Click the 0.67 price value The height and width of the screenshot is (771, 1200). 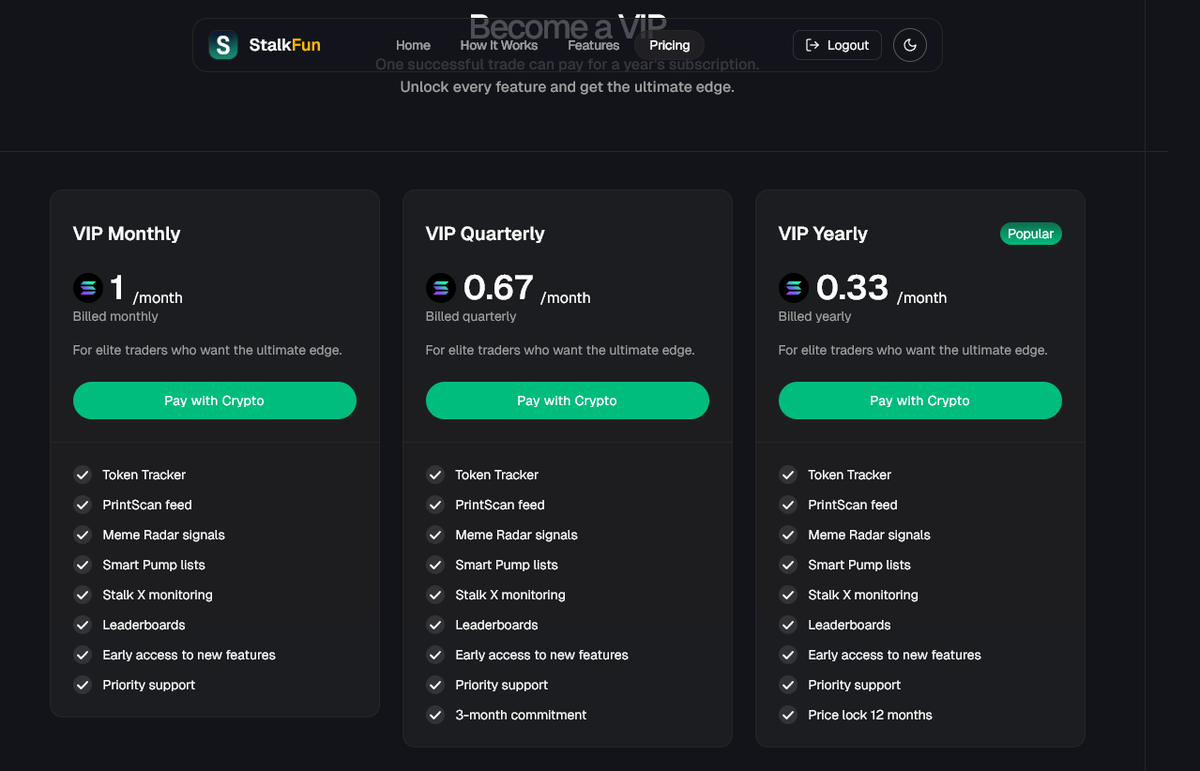click(x=498, y=288)
